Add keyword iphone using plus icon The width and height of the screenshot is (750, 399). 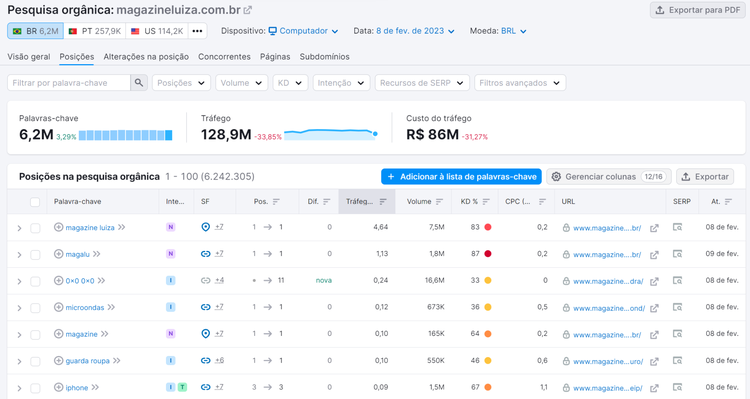pyautogui.click(x=58, y=387)
